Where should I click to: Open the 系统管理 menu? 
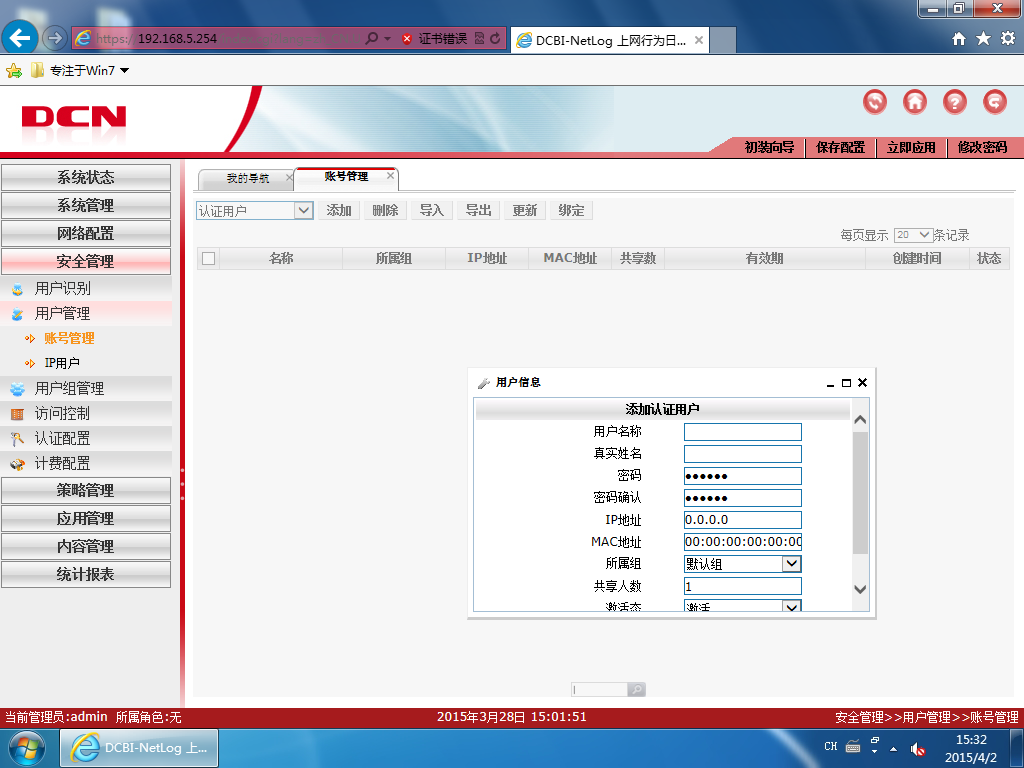86,205
